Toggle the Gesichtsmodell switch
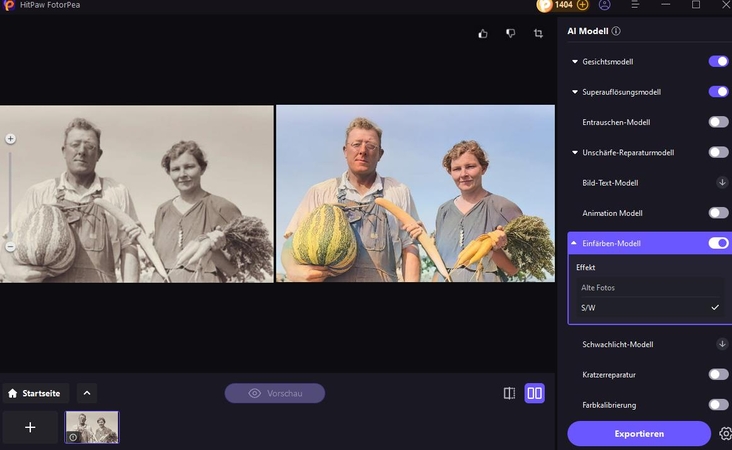This screenshot has width=732, height=450. [x=718, y=61]
